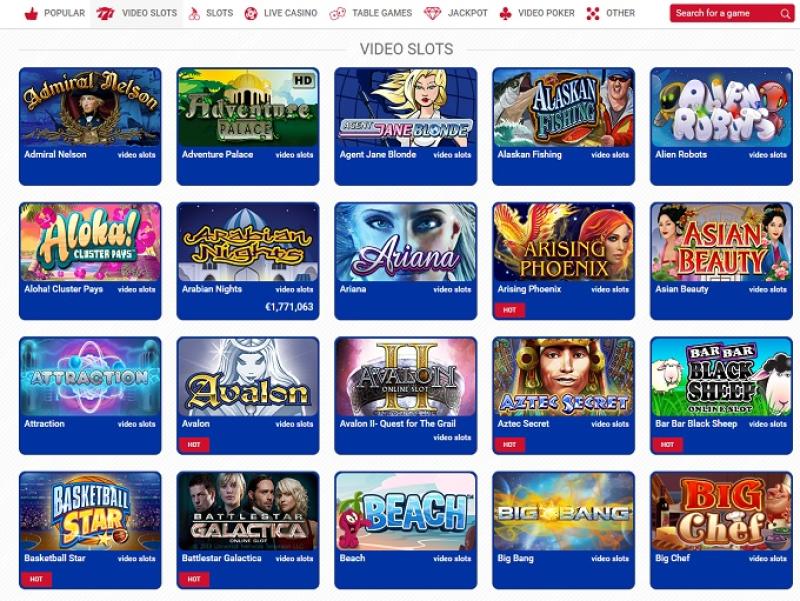
Task: Click the magnifier search icon
Action: [785, 14]
